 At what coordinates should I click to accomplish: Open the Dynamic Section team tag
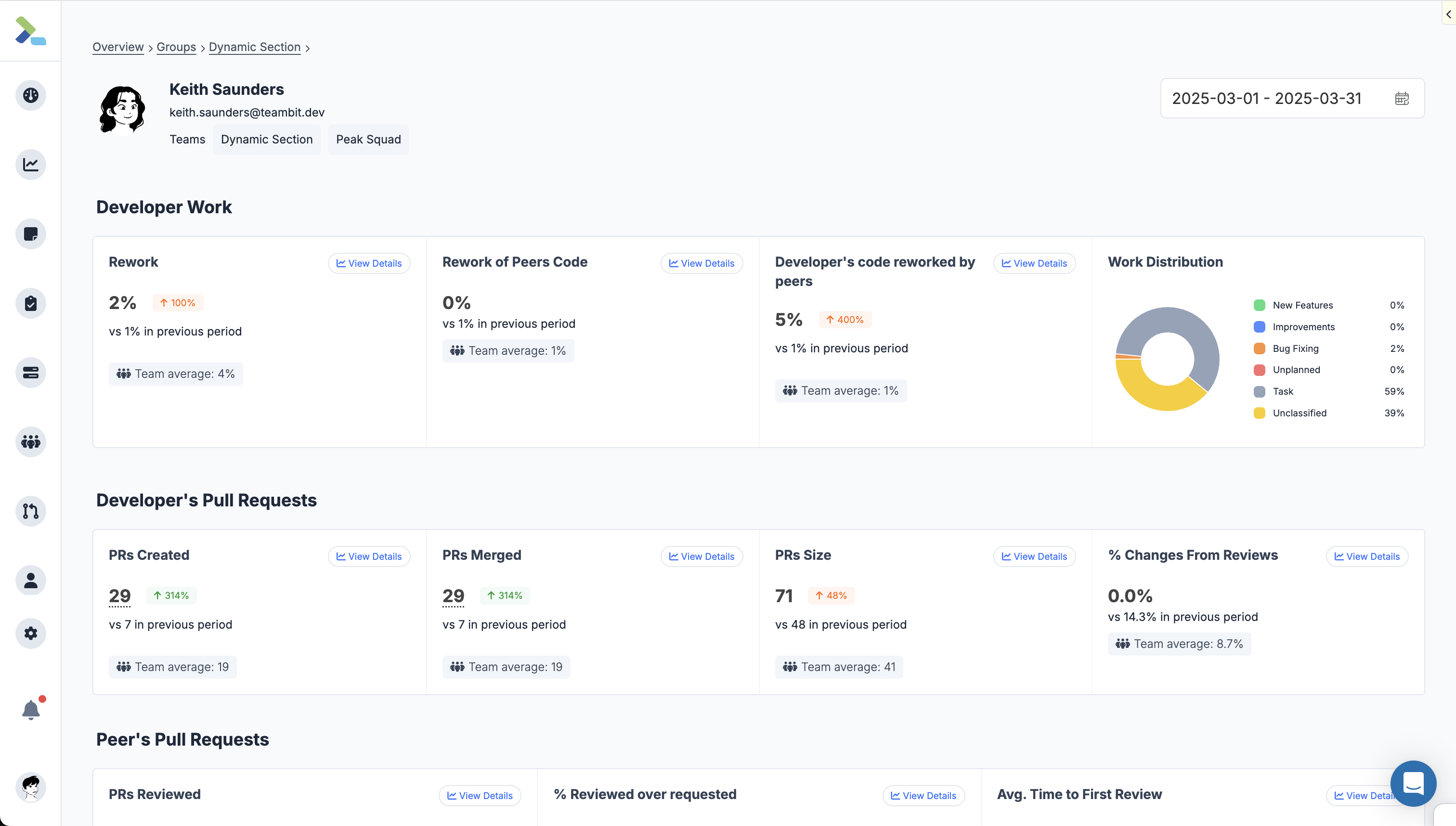[267, 140]
